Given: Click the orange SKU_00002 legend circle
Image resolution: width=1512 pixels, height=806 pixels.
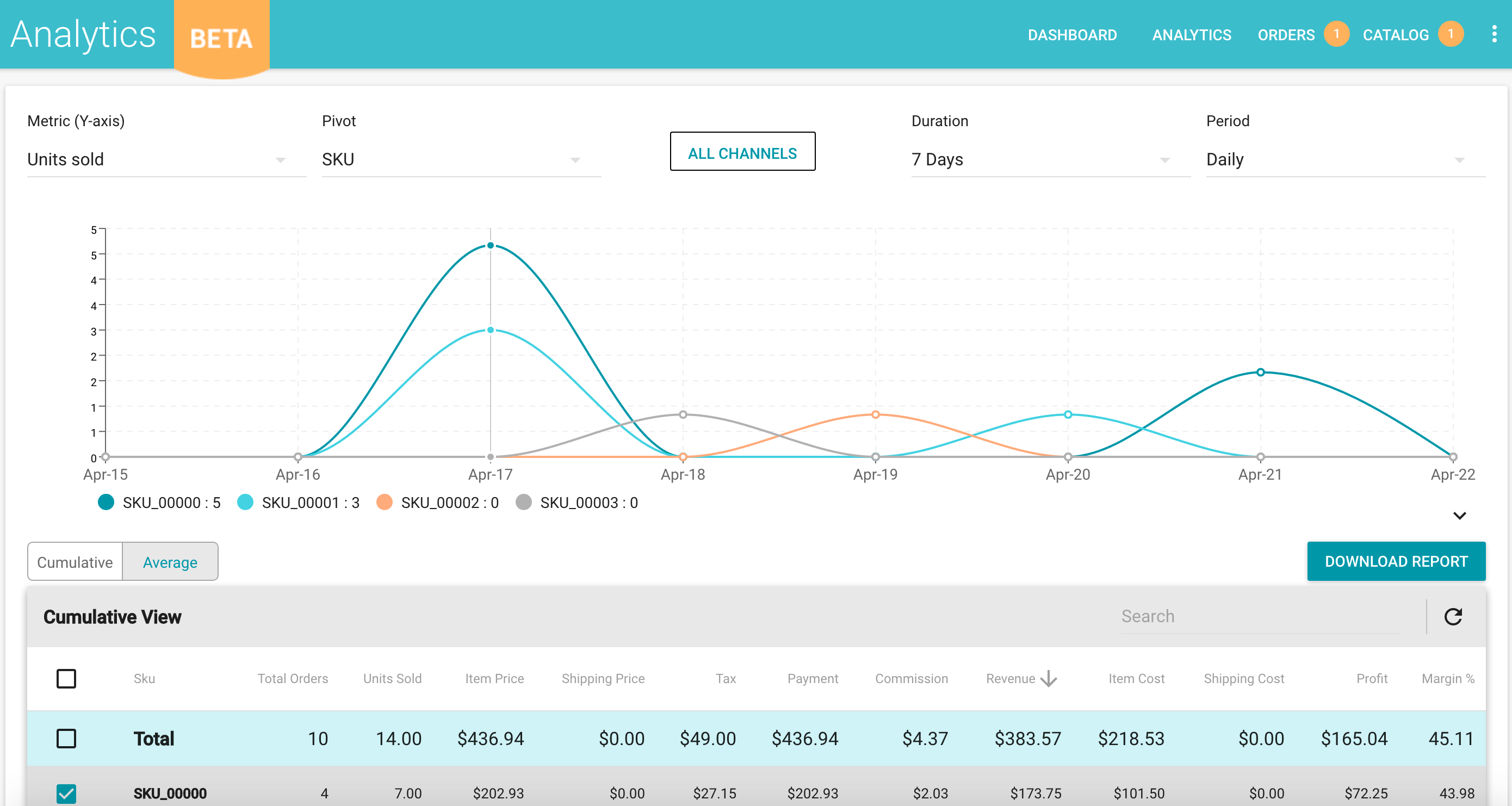Looking at the screenshot, I should coord(385,503).
